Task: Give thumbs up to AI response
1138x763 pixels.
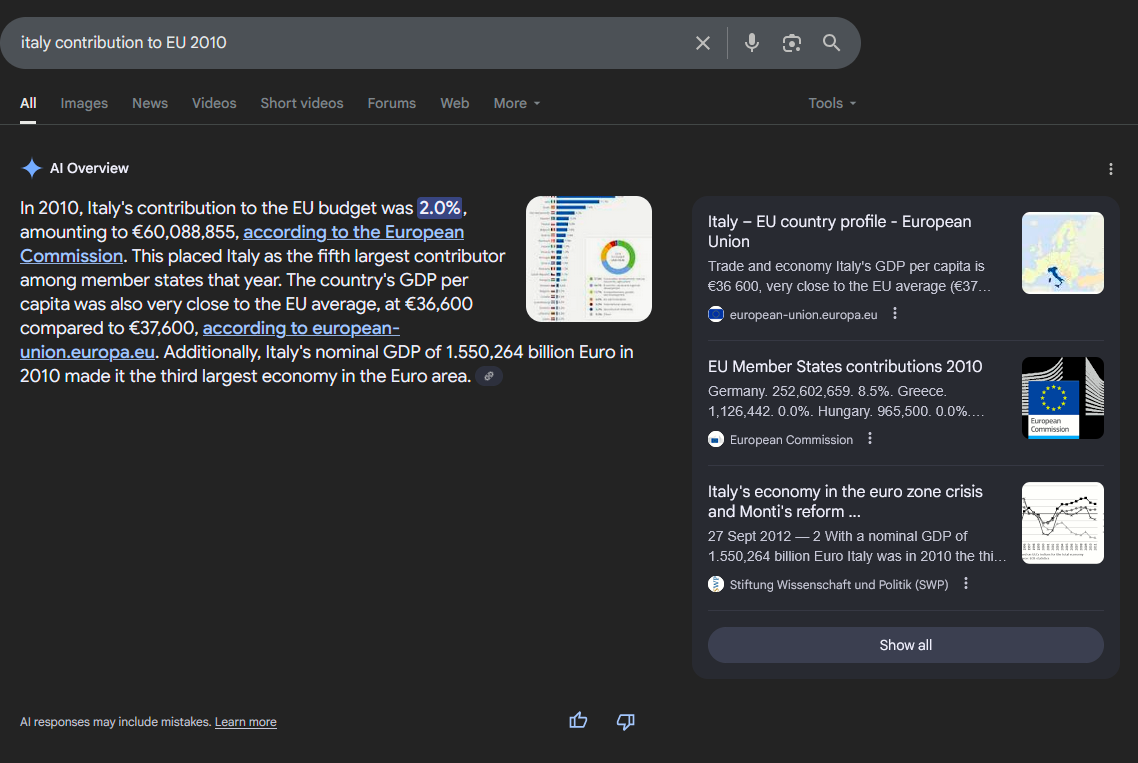Action: [578, 721]
